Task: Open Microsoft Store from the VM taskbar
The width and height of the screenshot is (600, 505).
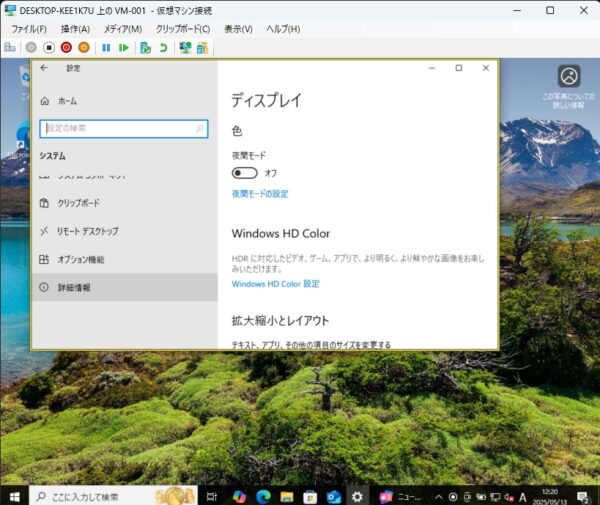Action: coord(310,497)
